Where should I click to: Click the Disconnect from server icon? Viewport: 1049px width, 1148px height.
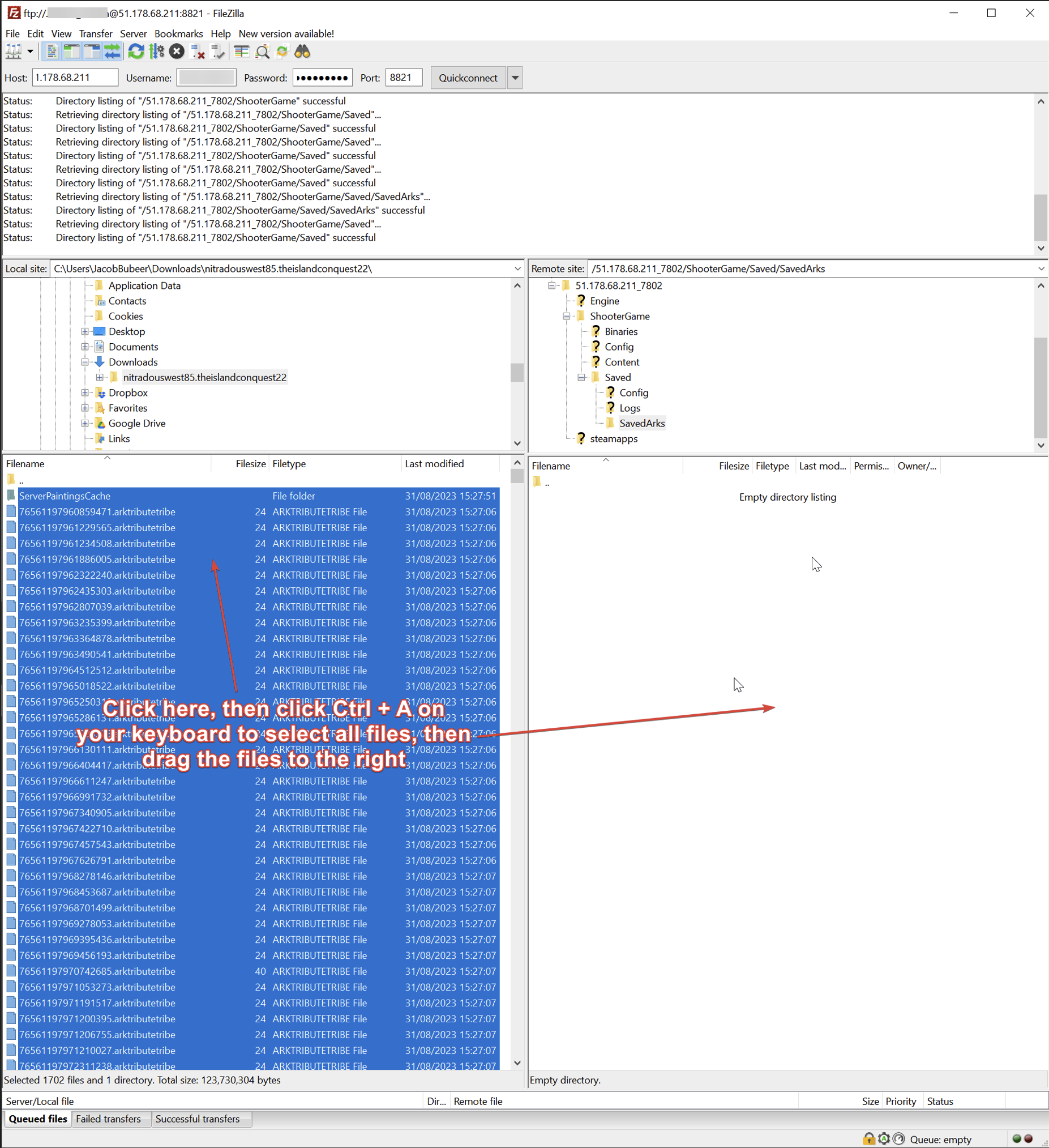tap(198, 52)
